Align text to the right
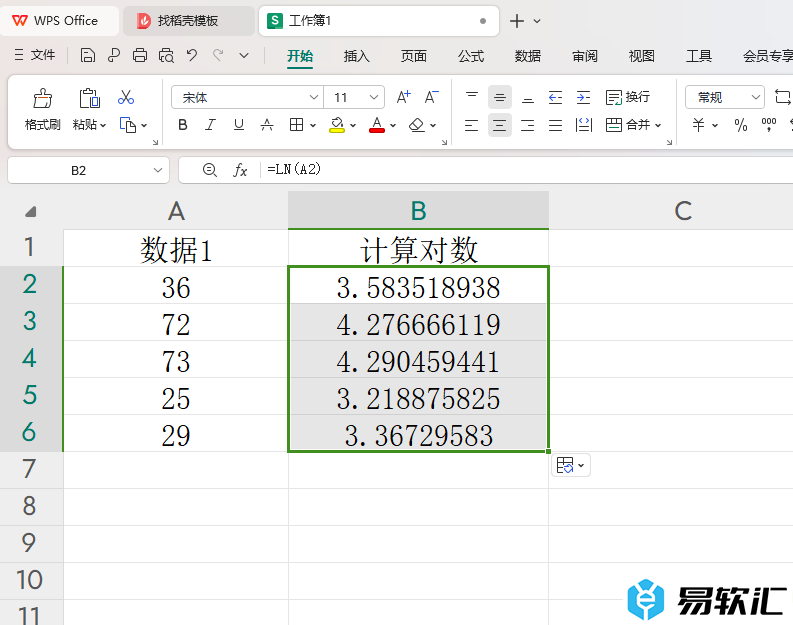793x625 pixels. click(x=527, y=125)
